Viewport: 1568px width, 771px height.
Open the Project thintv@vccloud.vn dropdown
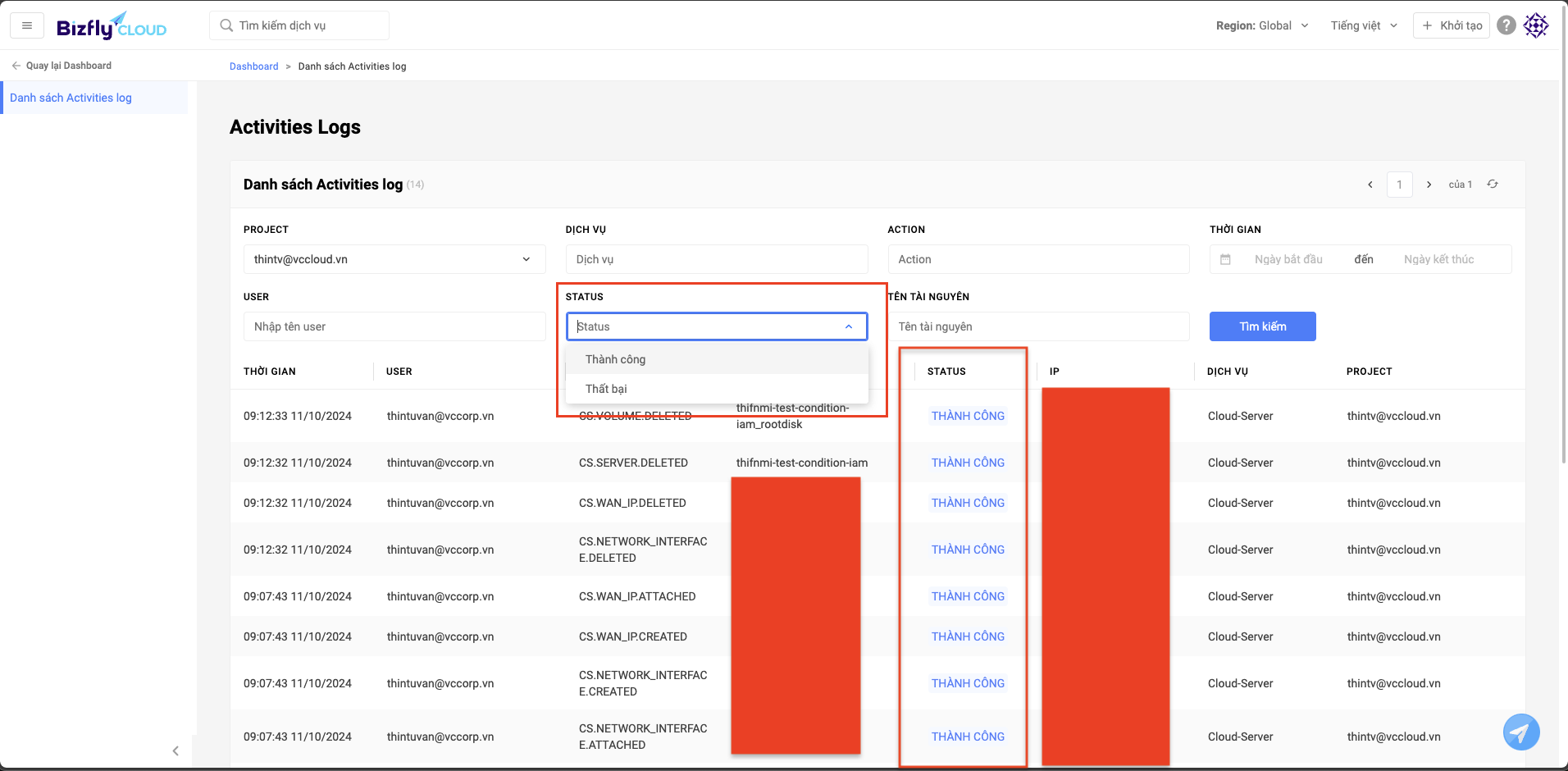394,259
